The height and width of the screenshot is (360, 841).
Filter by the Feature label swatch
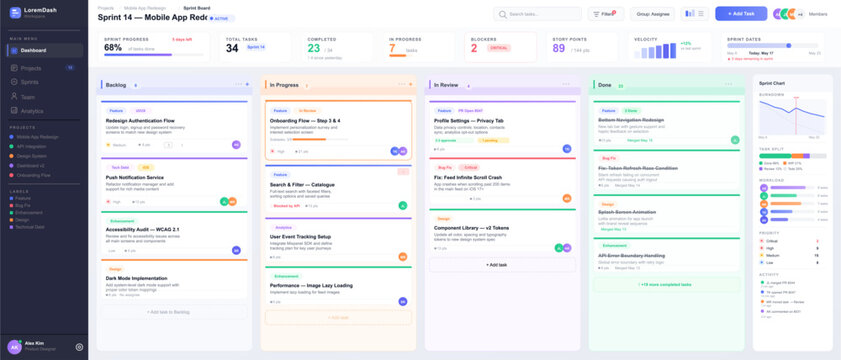11,199
